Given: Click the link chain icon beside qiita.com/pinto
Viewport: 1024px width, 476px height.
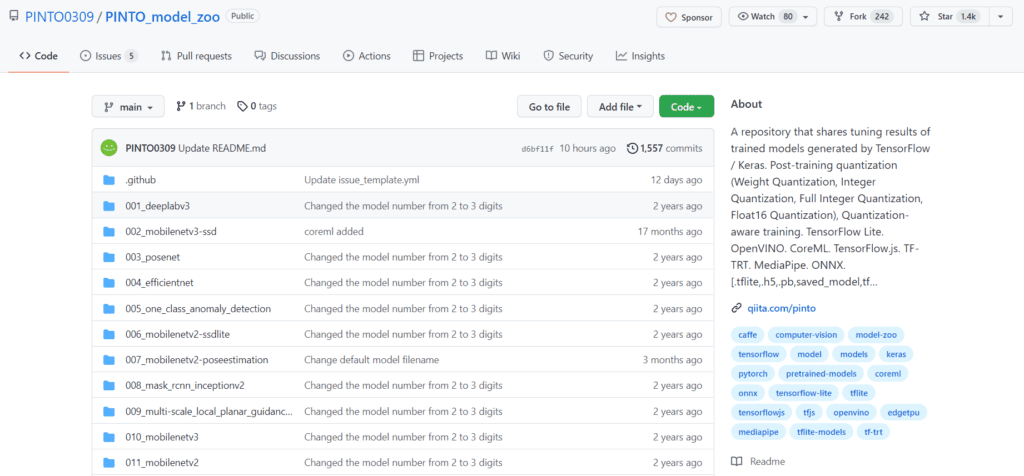Looking at the screenshot, I should (x=736, y=308).
